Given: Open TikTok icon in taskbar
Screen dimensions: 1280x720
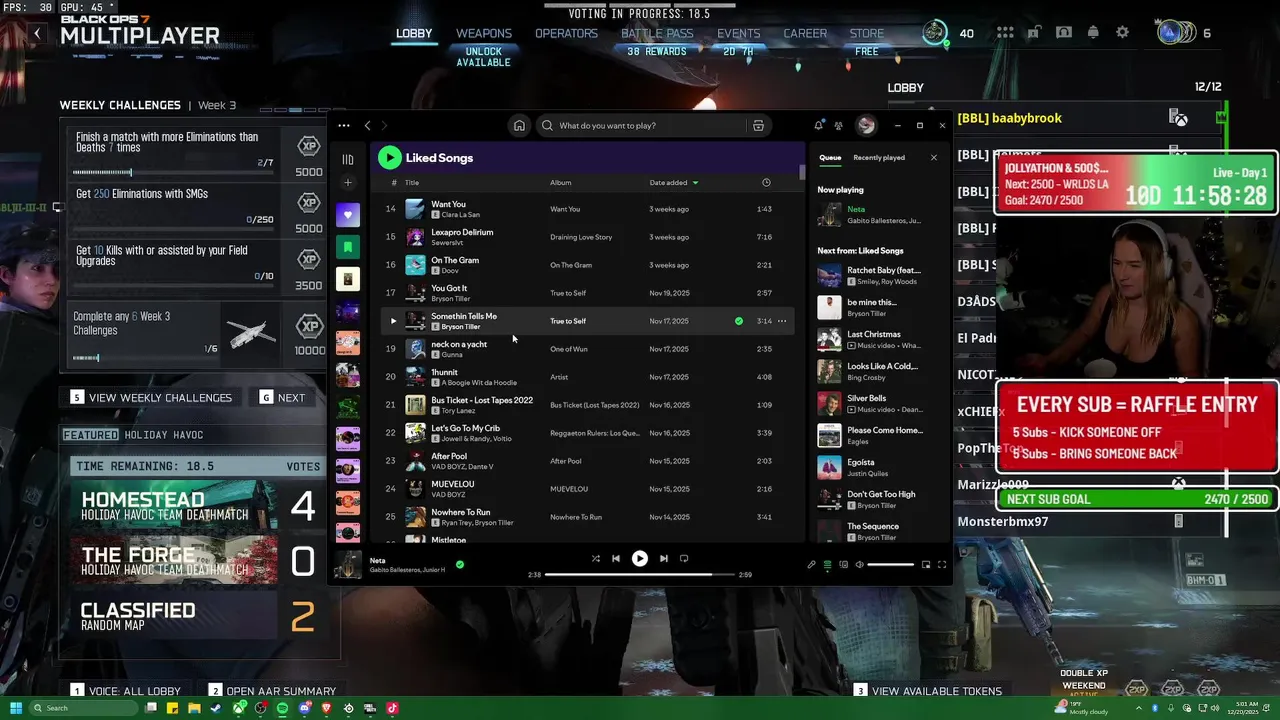Looking at the screenshot, I should click(392, 708).
